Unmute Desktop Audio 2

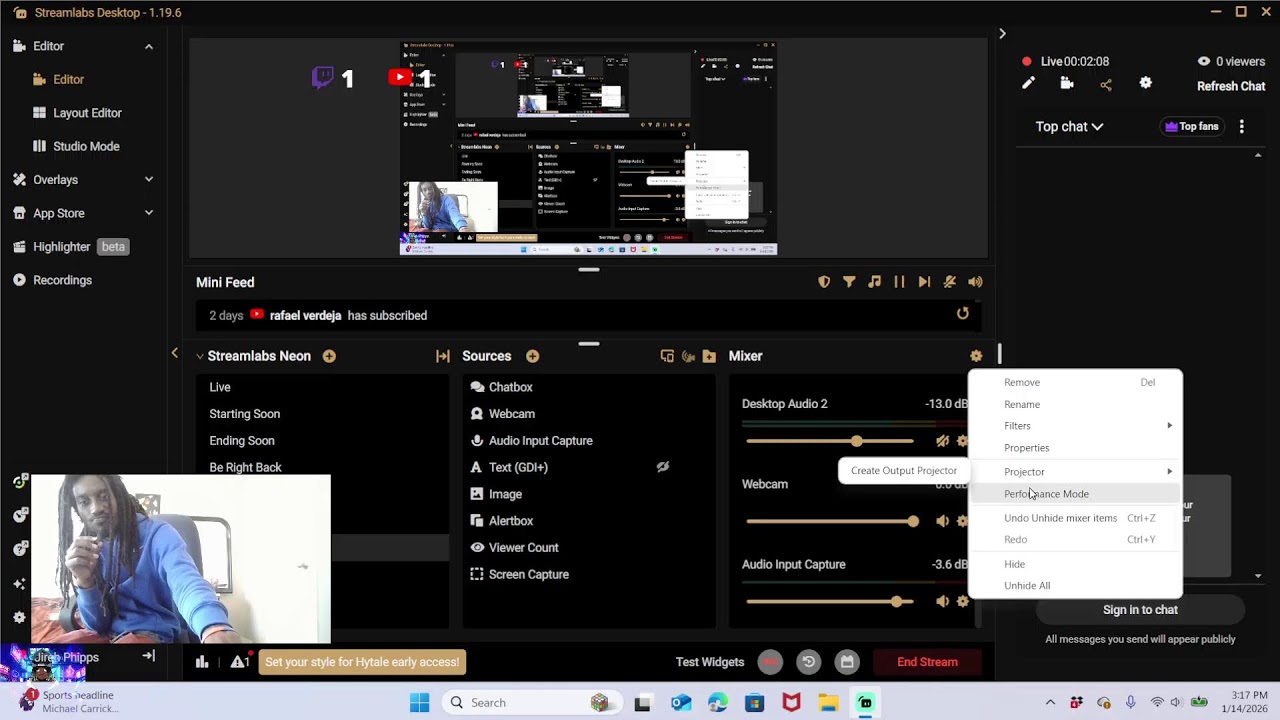click(x=942, y=441)
